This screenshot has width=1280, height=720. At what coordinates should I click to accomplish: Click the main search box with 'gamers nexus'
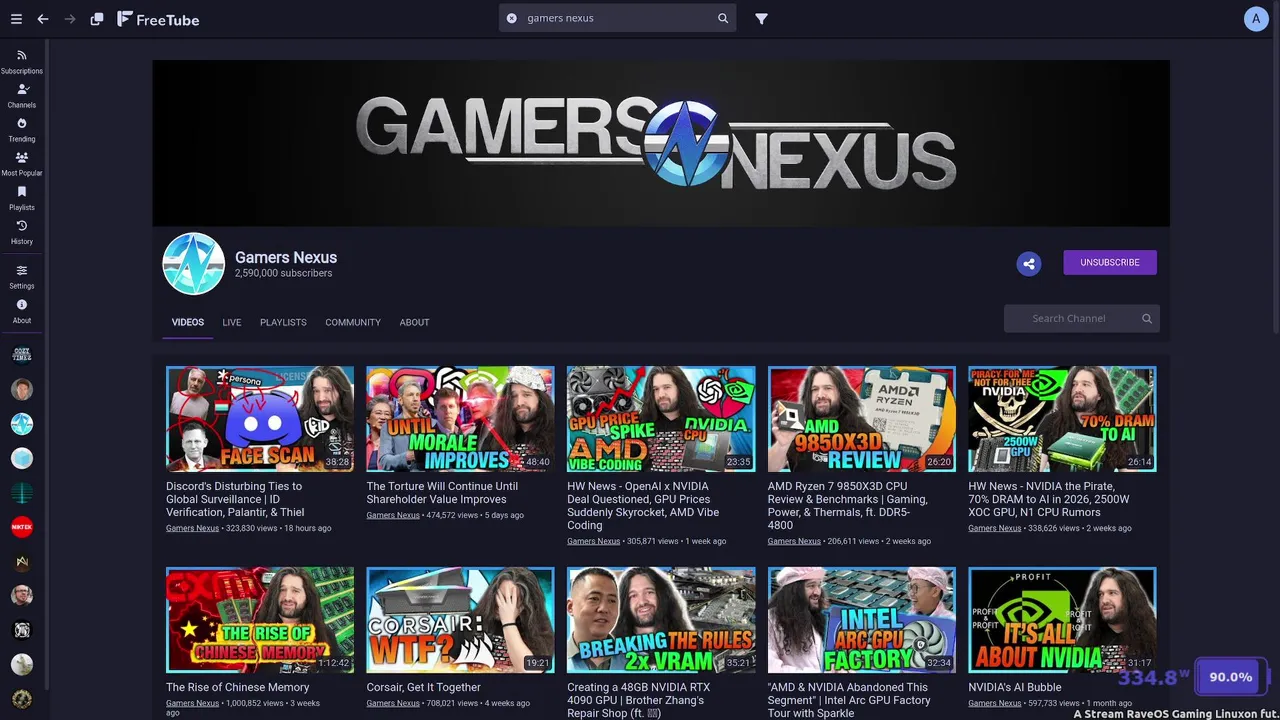pyautogui.click(x=618, y=18)
